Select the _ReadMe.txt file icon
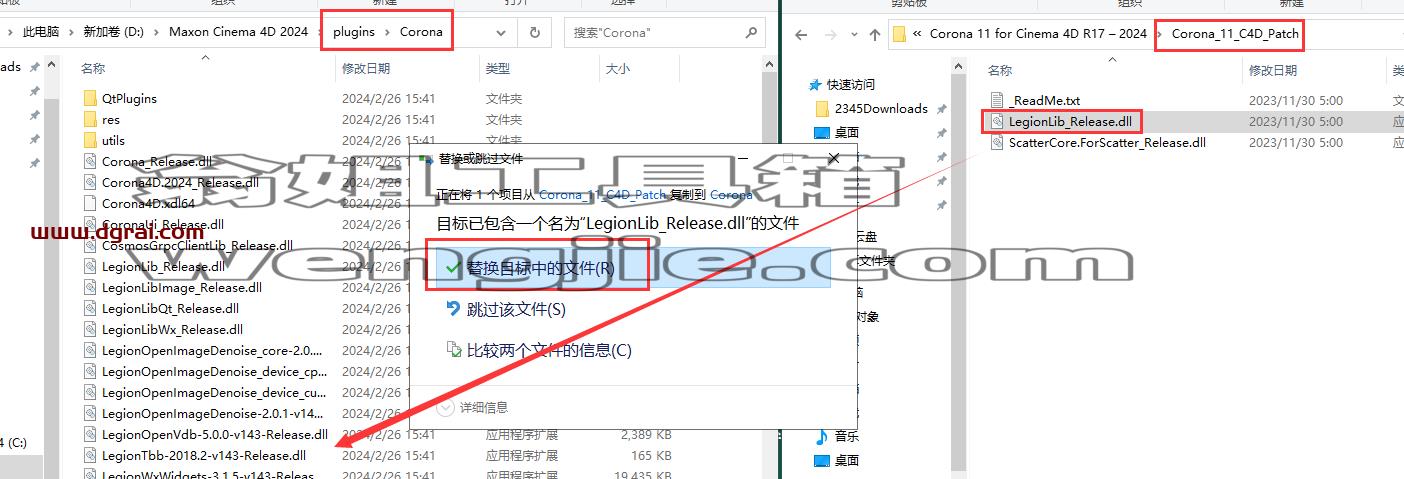1404x479 pixels. click(x=996, y=100)
